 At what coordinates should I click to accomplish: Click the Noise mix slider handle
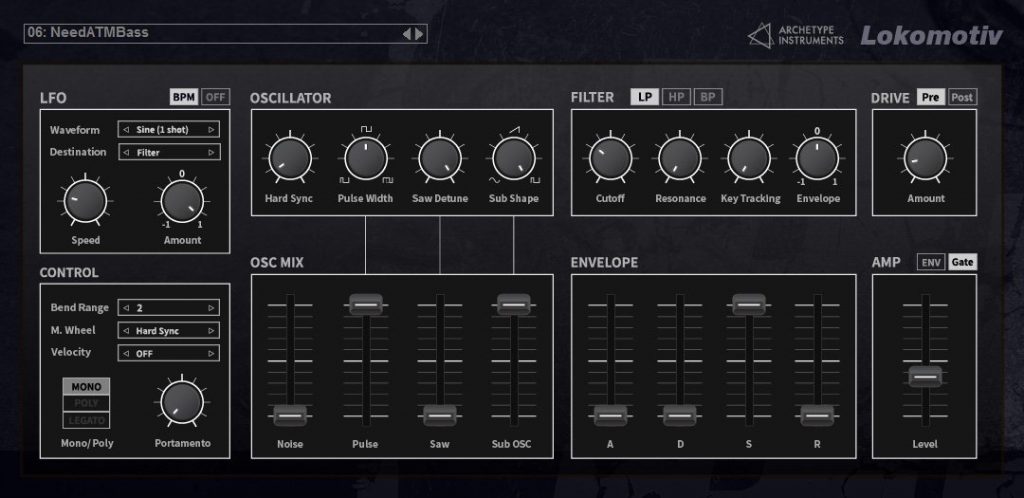(x=290, y=415)
